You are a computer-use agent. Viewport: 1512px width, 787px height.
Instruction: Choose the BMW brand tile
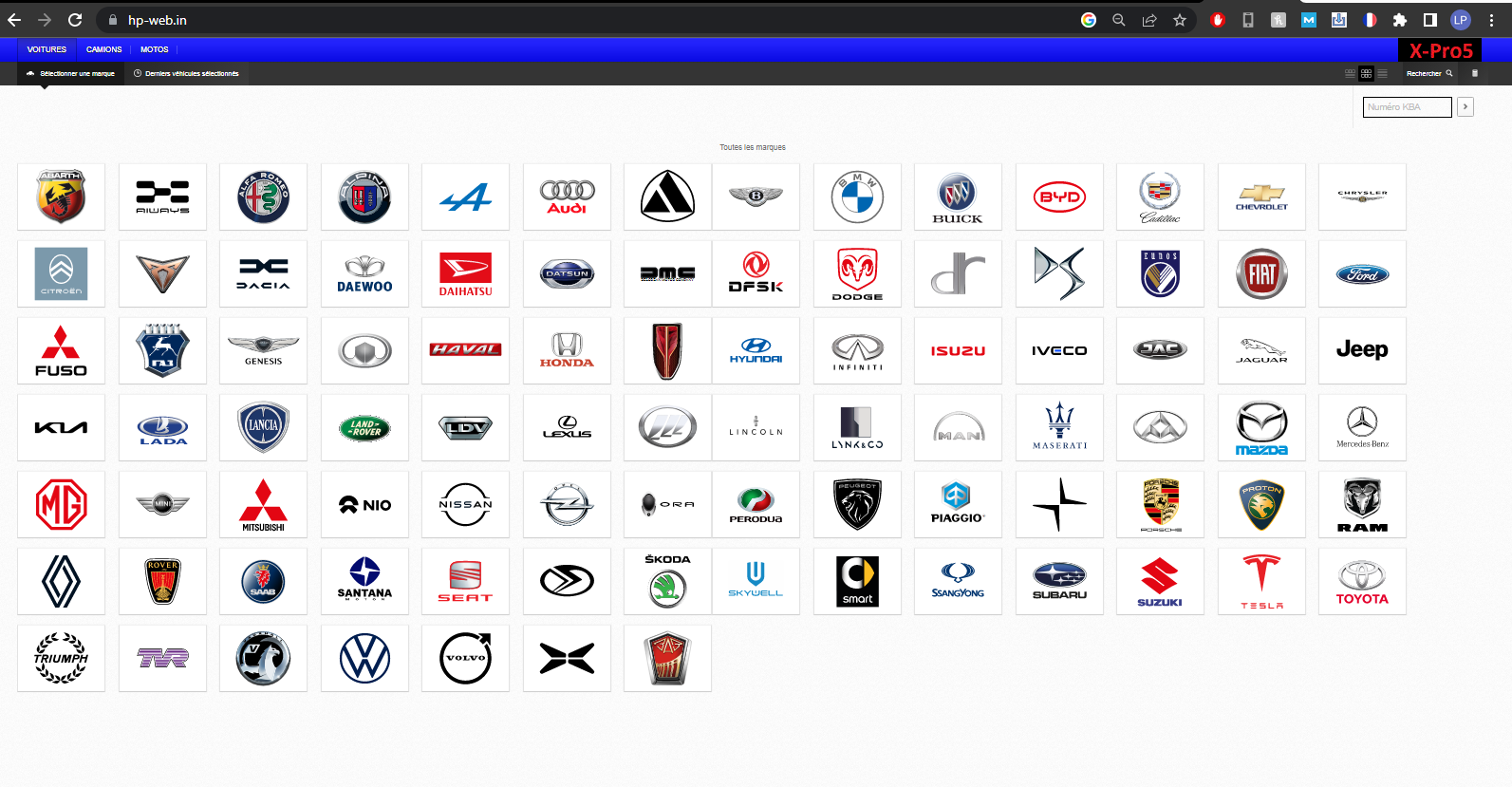point(857,197)
